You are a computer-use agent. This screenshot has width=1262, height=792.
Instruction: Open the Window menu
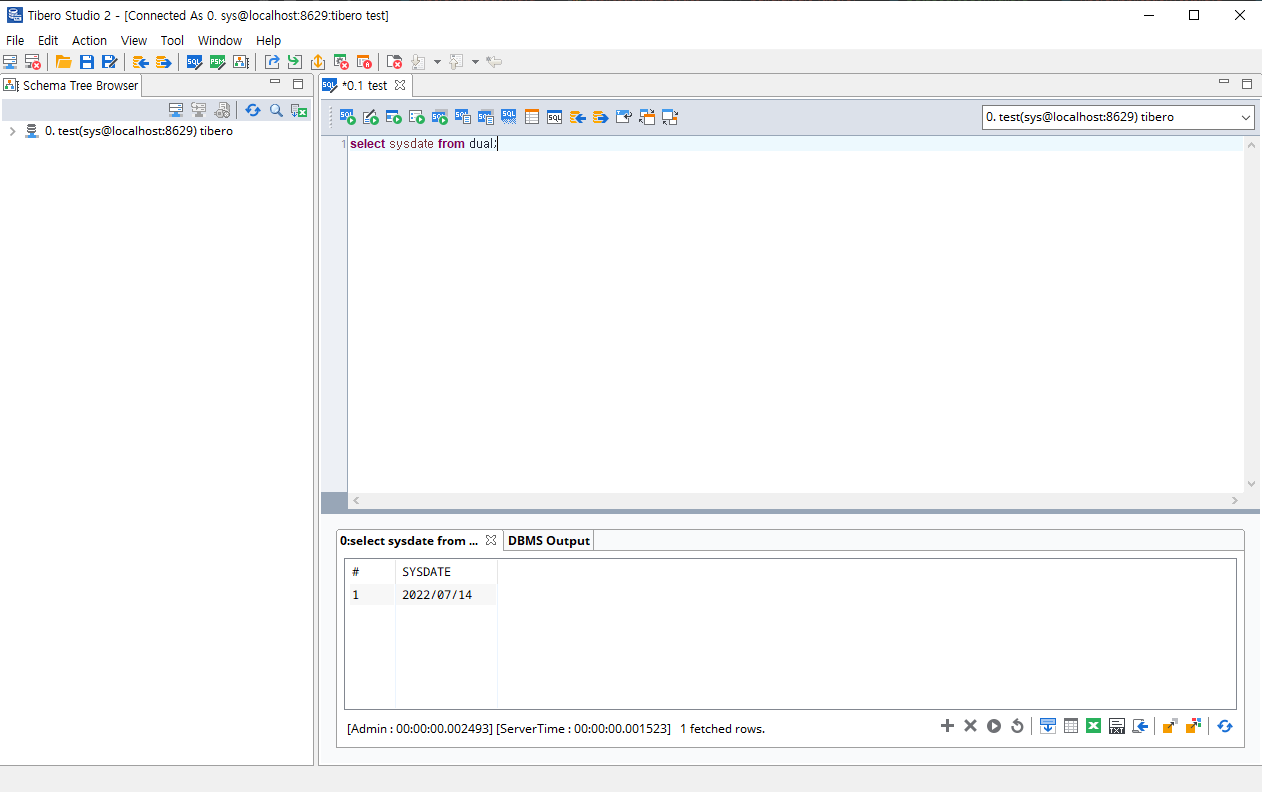pyautogui.click(x=220, y=40)
